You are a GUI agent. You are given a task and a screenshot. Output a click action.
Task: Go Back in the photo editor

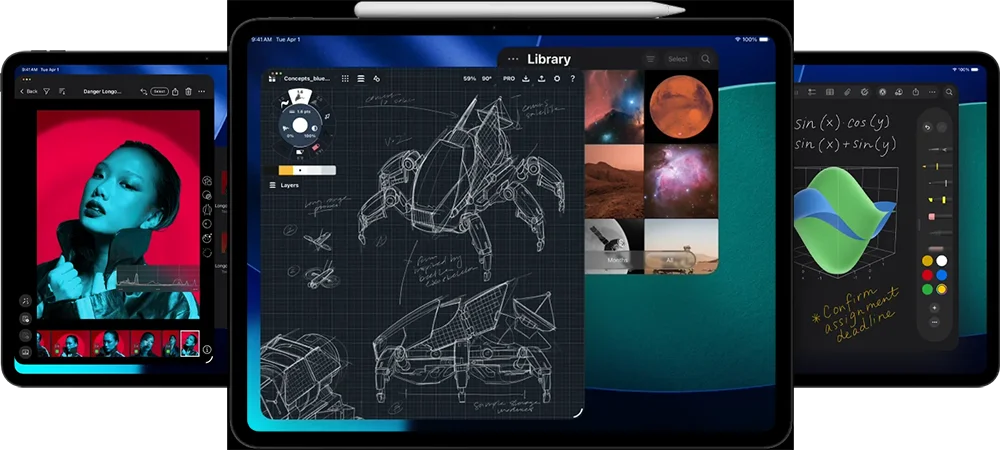(28, 91)
